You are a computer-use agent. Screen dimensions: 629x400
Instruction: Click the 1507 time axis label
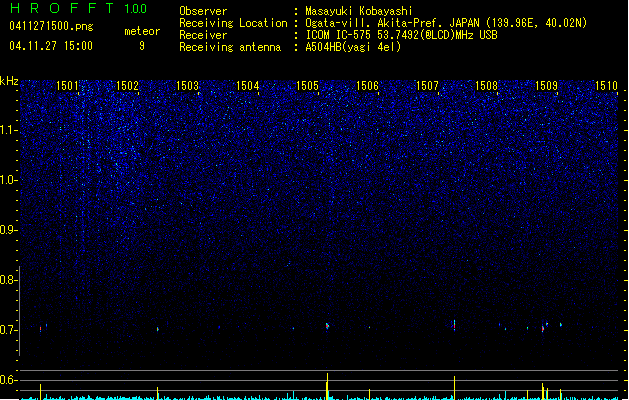[427, 86]
